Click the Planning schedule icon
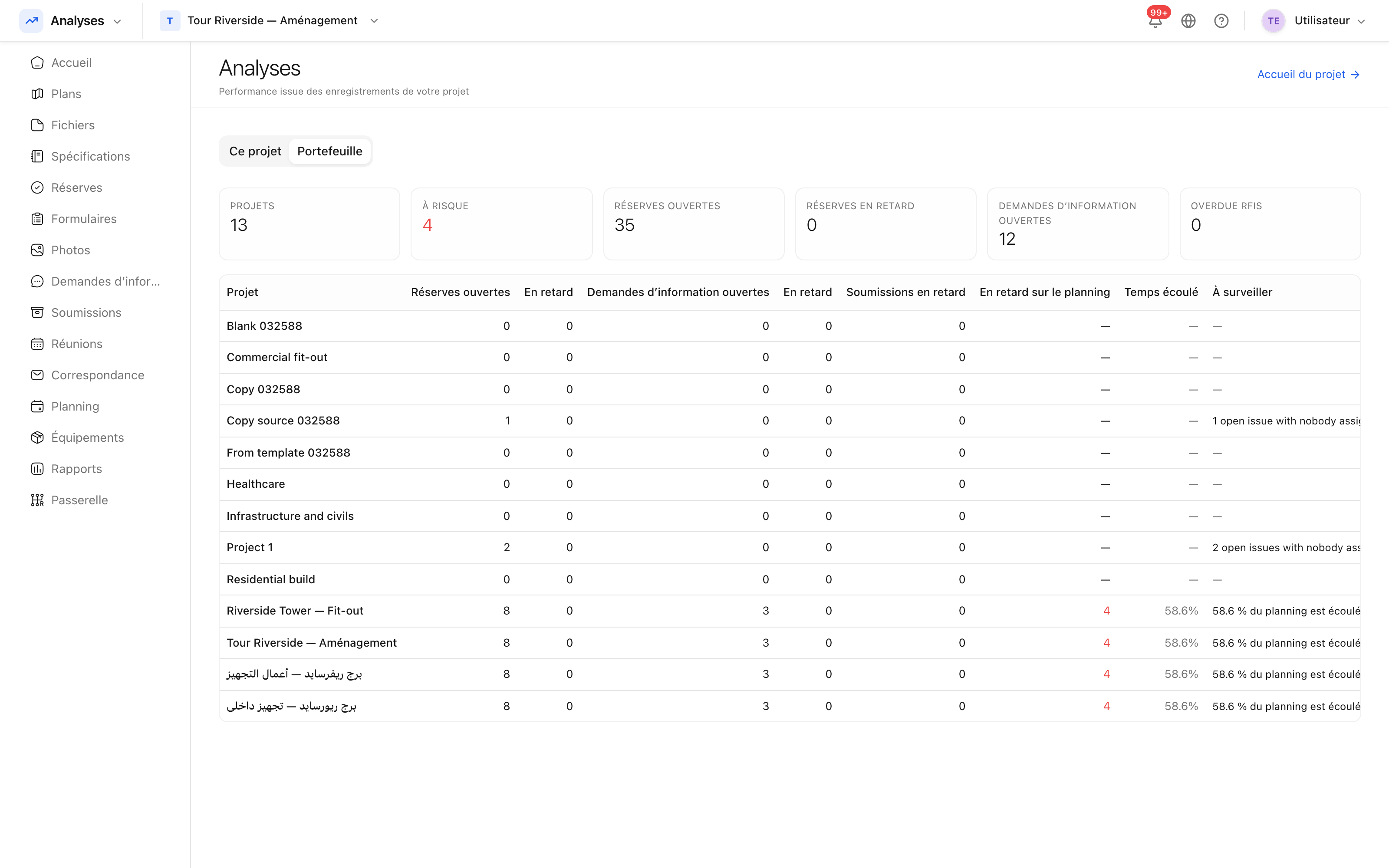The image size is (1389, 868). [x=37, y=407]
